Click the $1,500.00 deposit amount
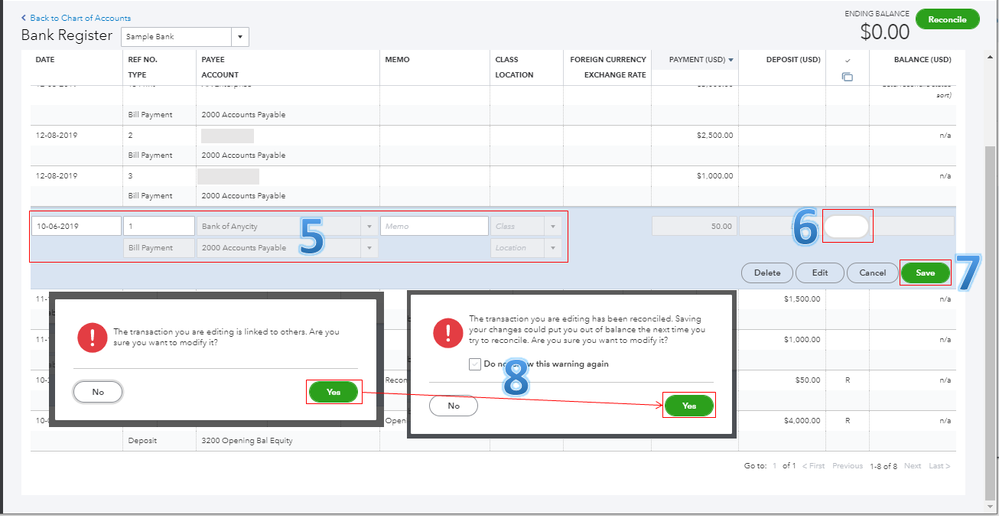The width and height of the screenshot is (999, 516). click(x=802, y=299)
